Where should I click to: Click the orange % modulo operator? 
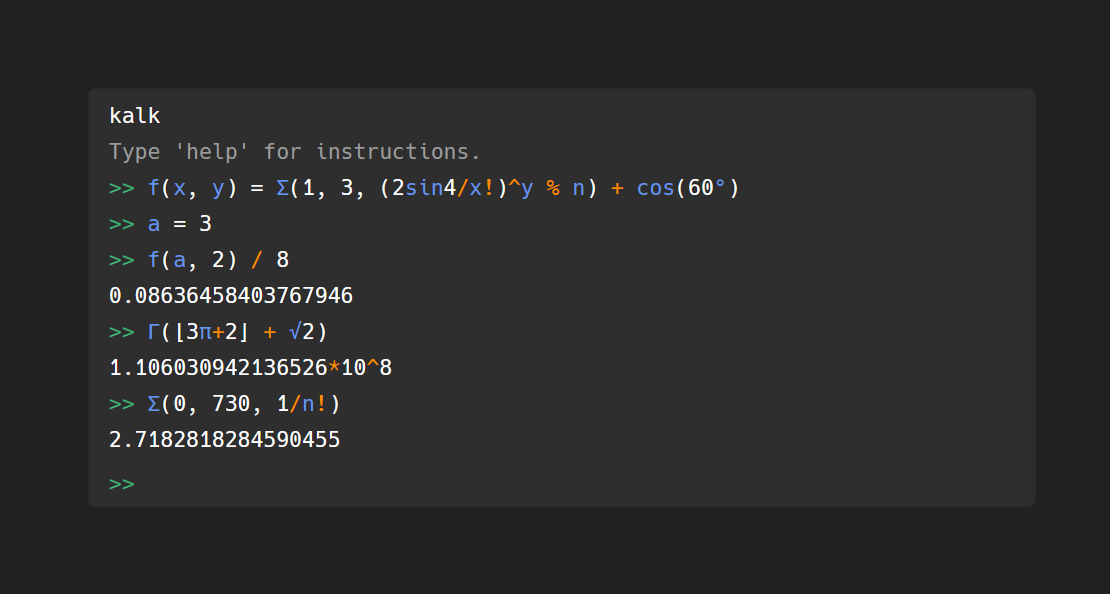coord(553,188)
